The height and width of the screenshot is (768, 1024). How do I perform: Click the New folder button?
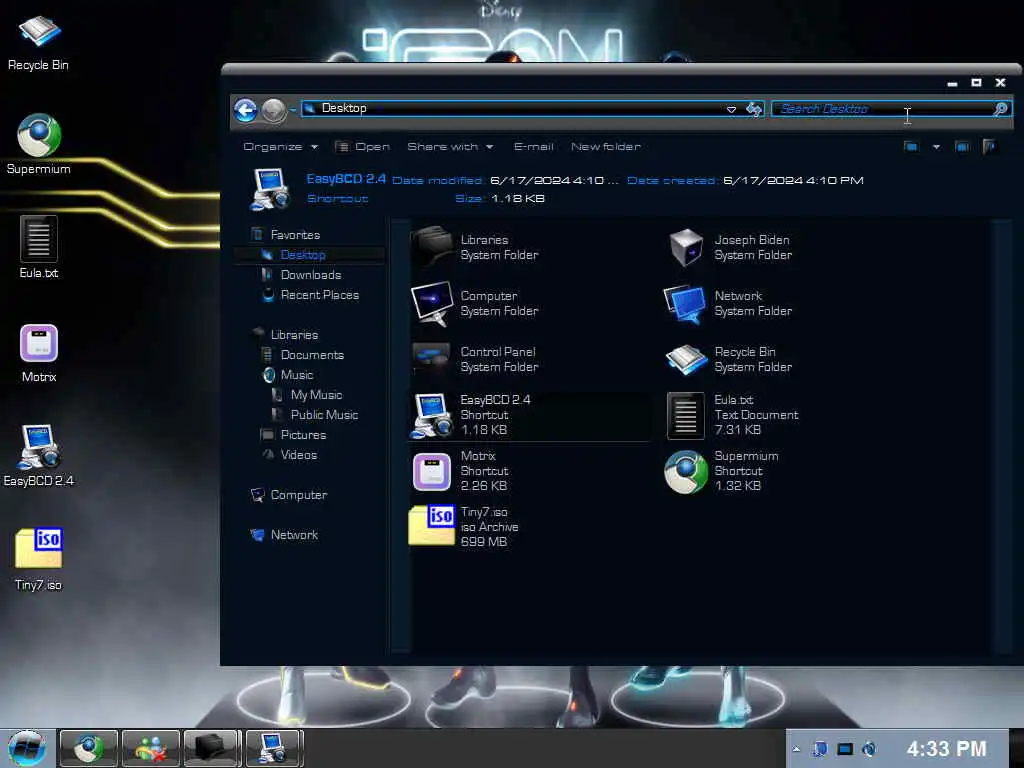tap(605, 147)
